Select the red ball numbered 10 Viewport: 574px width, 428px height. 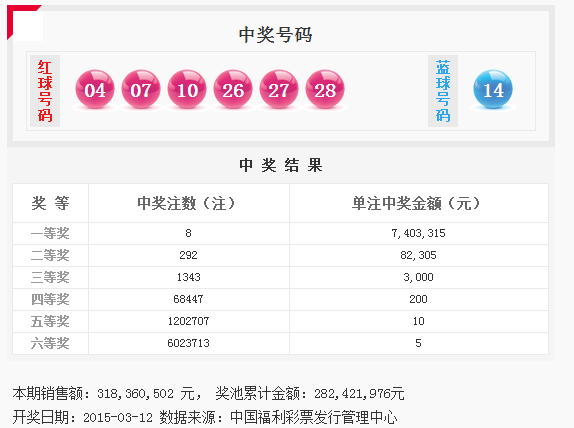[187, 89]
